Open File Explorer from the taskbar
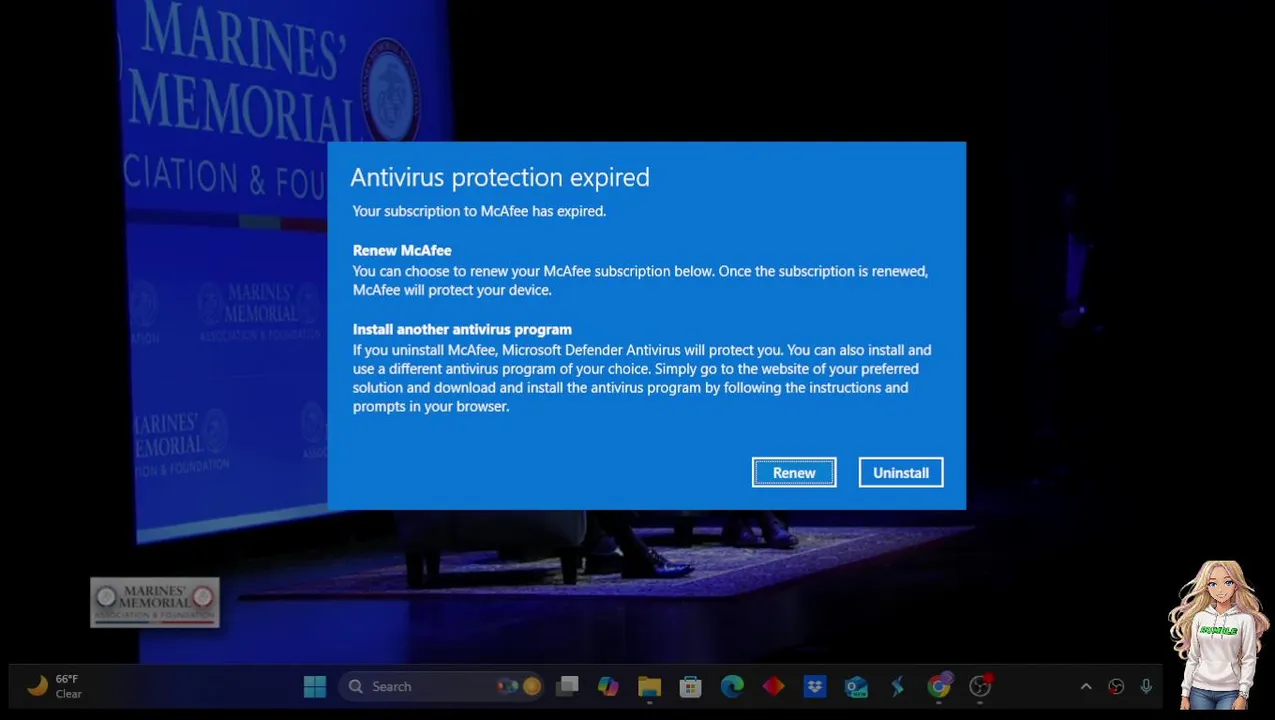Viewport: 1275px width, 720px height. (x=649, y=686)
